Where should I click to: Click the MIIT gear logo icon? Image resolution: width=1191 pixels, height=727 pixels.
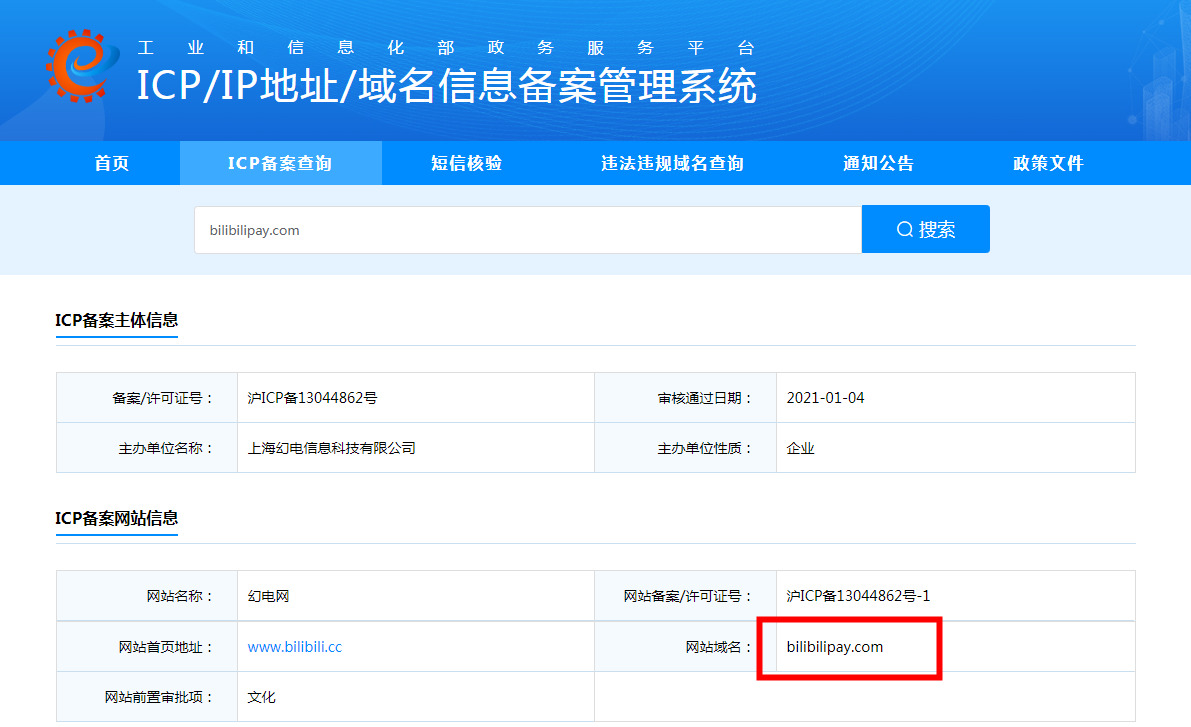point(76,66)
